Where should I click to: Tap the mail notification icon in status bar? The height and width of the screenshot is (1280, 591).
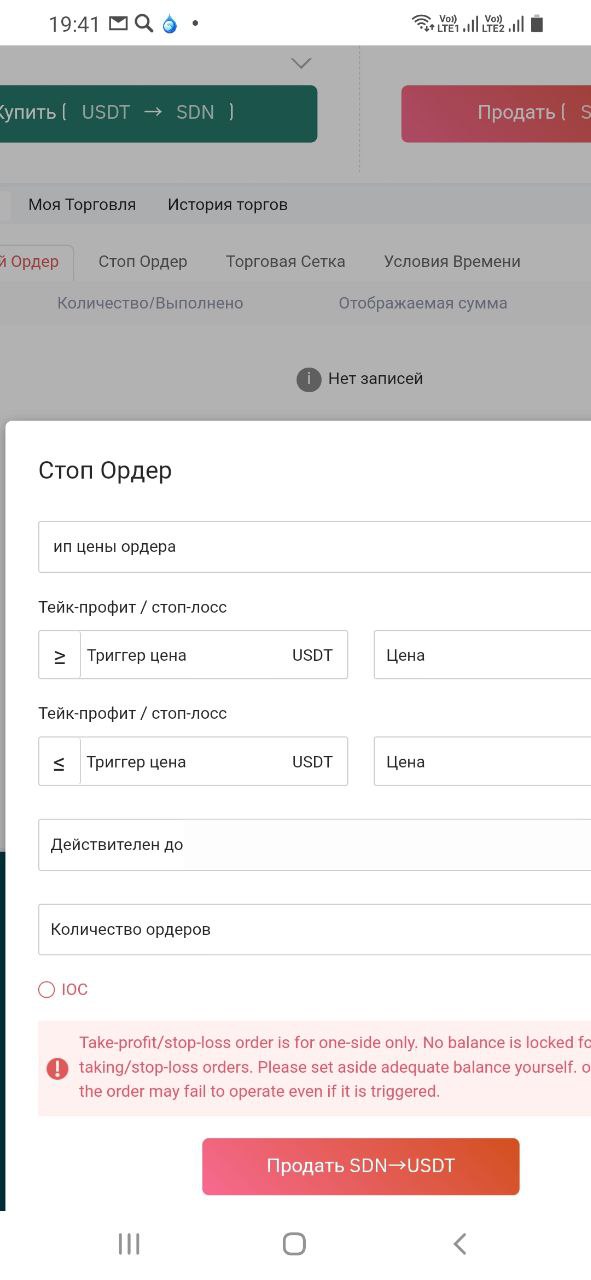pyautogui.click(x=118, y=23)
